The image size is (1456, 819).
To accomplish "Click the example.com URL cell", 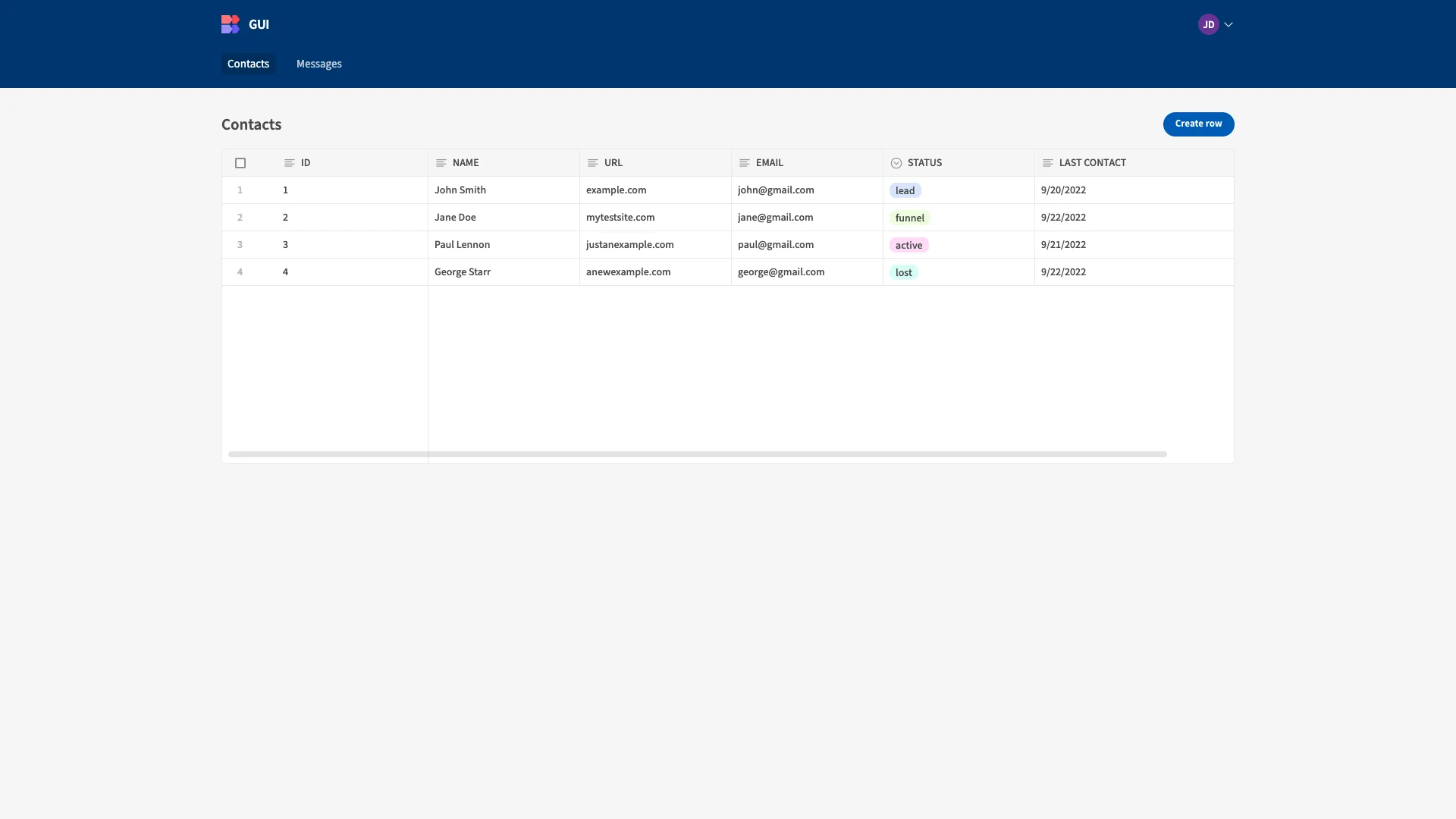I will pyautogui.click(x=655, y=190).
